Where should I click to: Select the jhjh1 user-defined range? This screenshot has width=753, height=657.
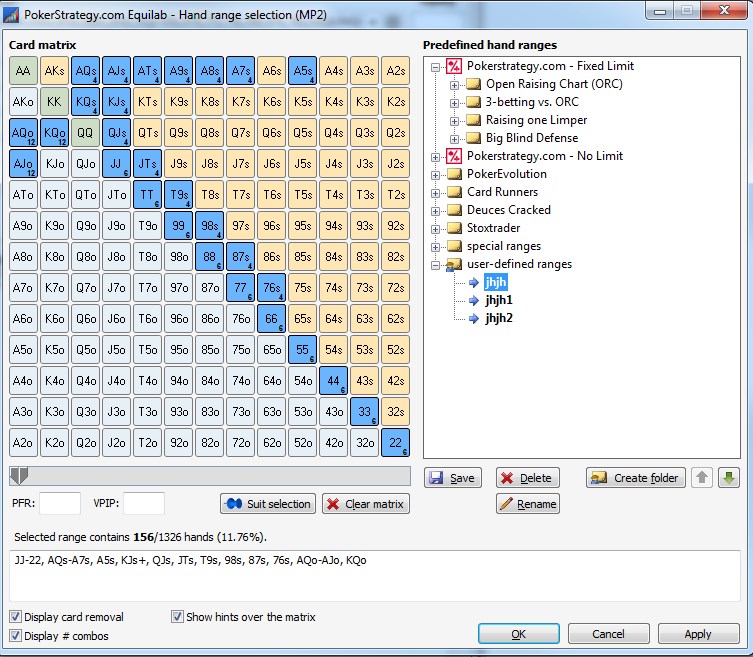[x=499, y=300]
